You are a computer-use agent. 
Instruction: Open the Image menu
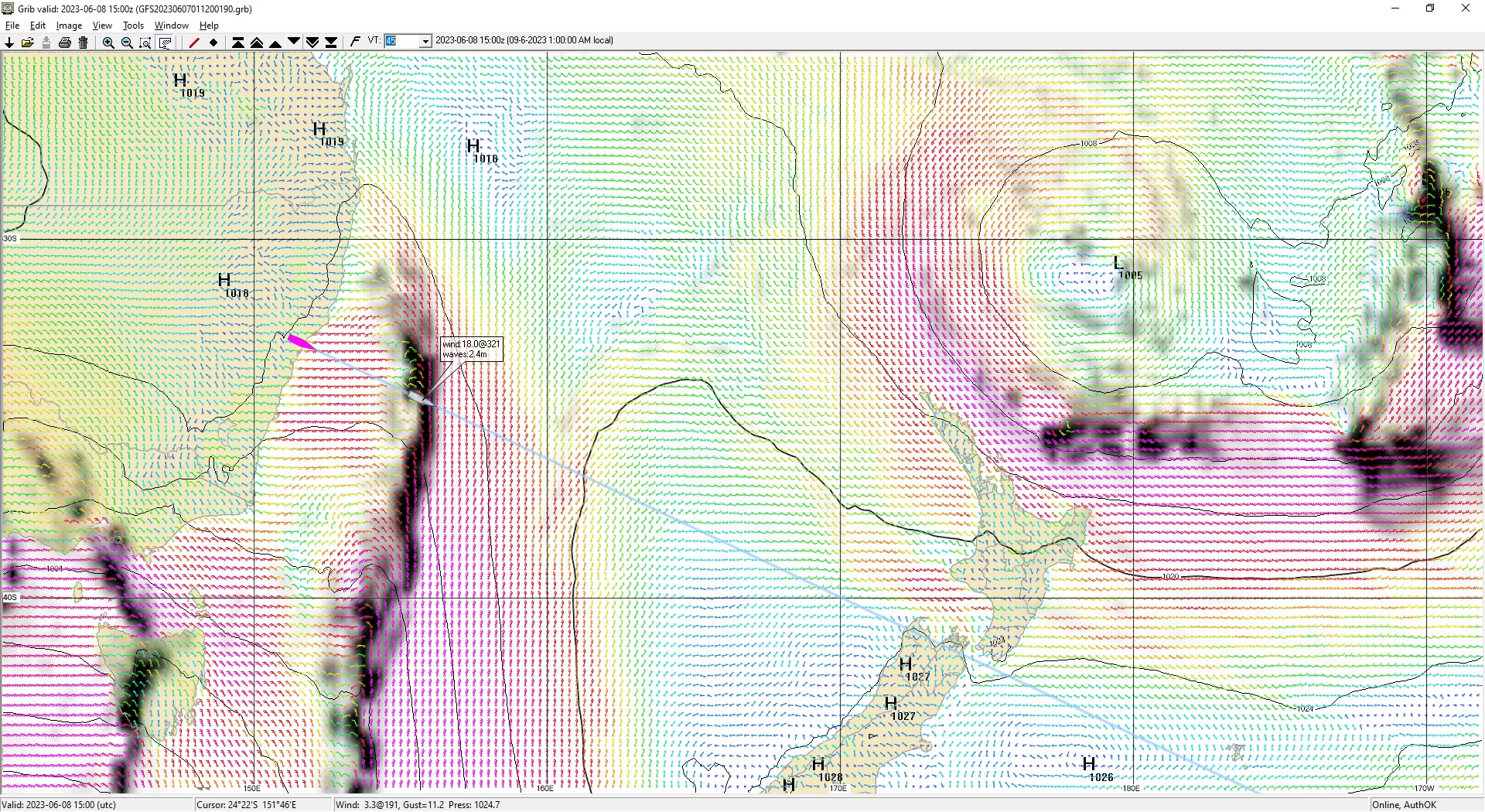click(69, 26)
